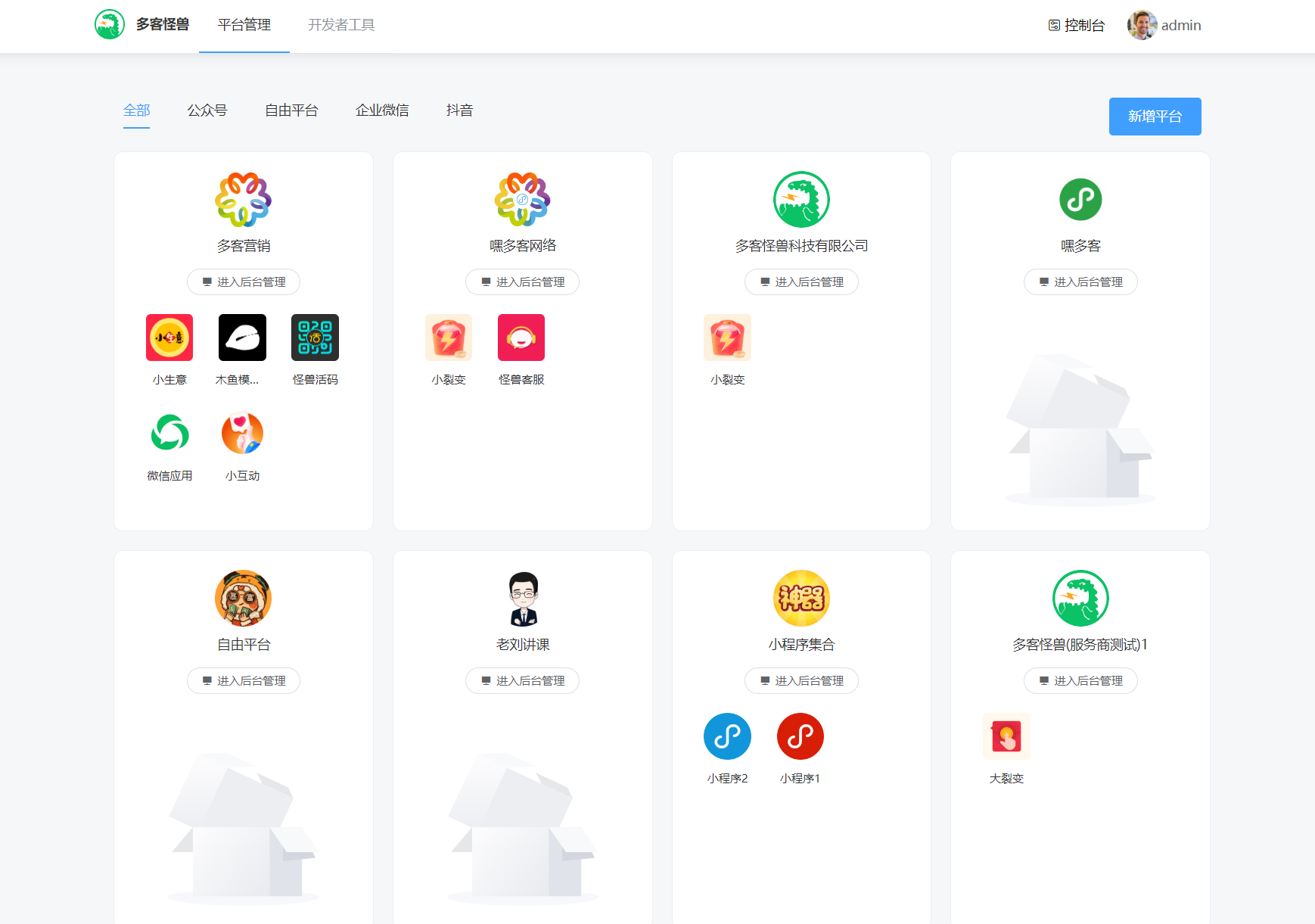Viewport: 1315px width, 924px height.
Task: Click 进入后台管理 for 嘿多客
Action: tap(1080, 282)
